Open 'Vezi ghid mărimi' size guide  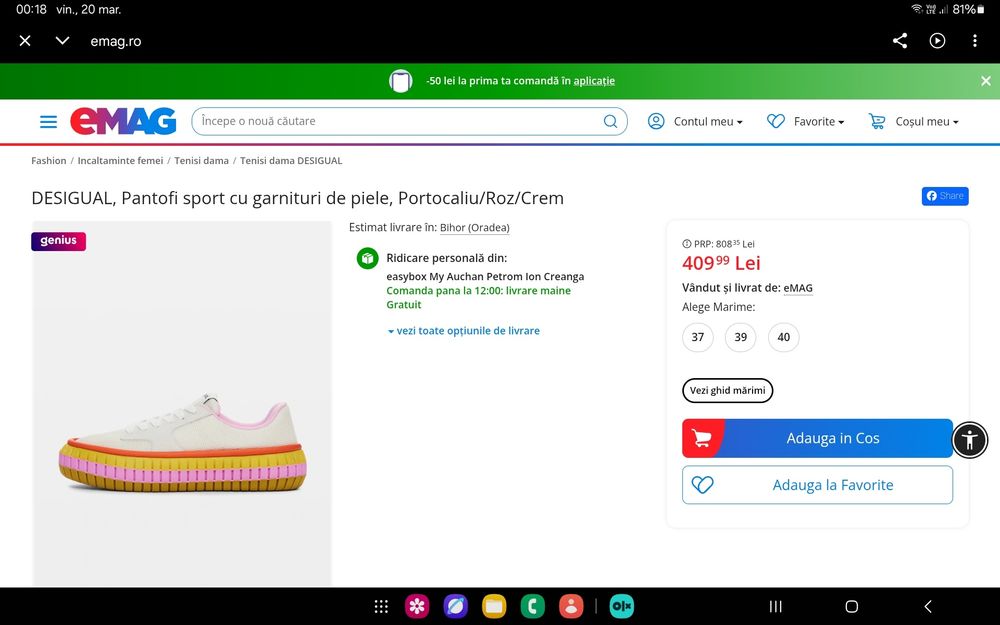click(x=728, y=390)
